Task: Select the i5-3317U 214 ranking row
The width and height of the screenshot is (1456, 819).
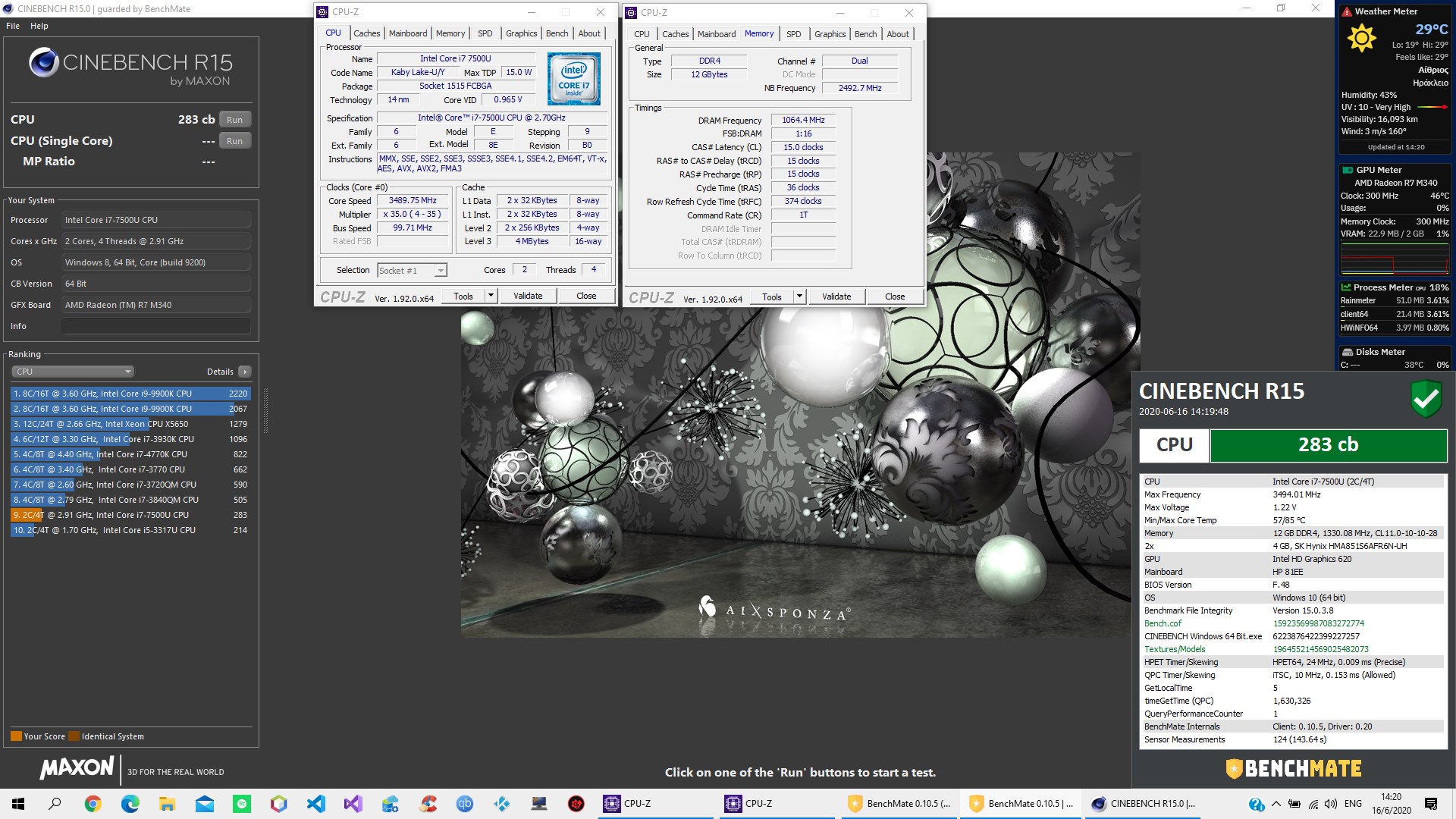Action: [x=130, y=530]
